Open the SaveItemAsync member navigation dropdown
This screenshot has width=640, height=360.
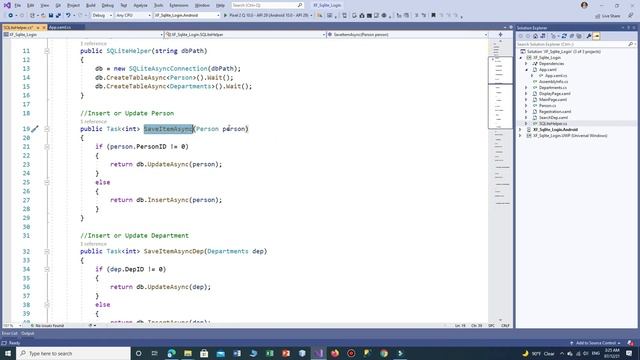tap(407, 35)
